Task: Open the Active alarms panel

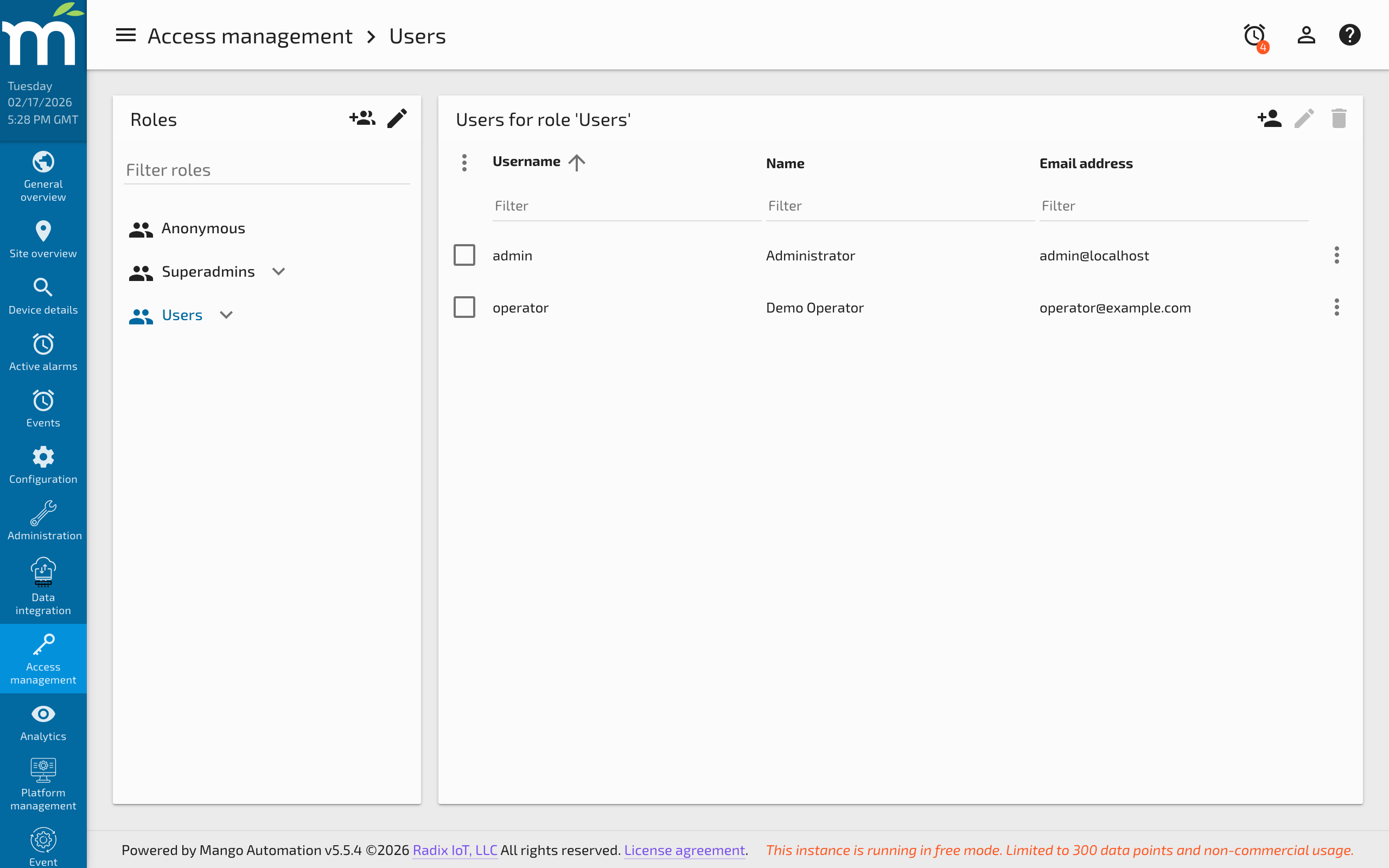Action: (x=43, y=352)
